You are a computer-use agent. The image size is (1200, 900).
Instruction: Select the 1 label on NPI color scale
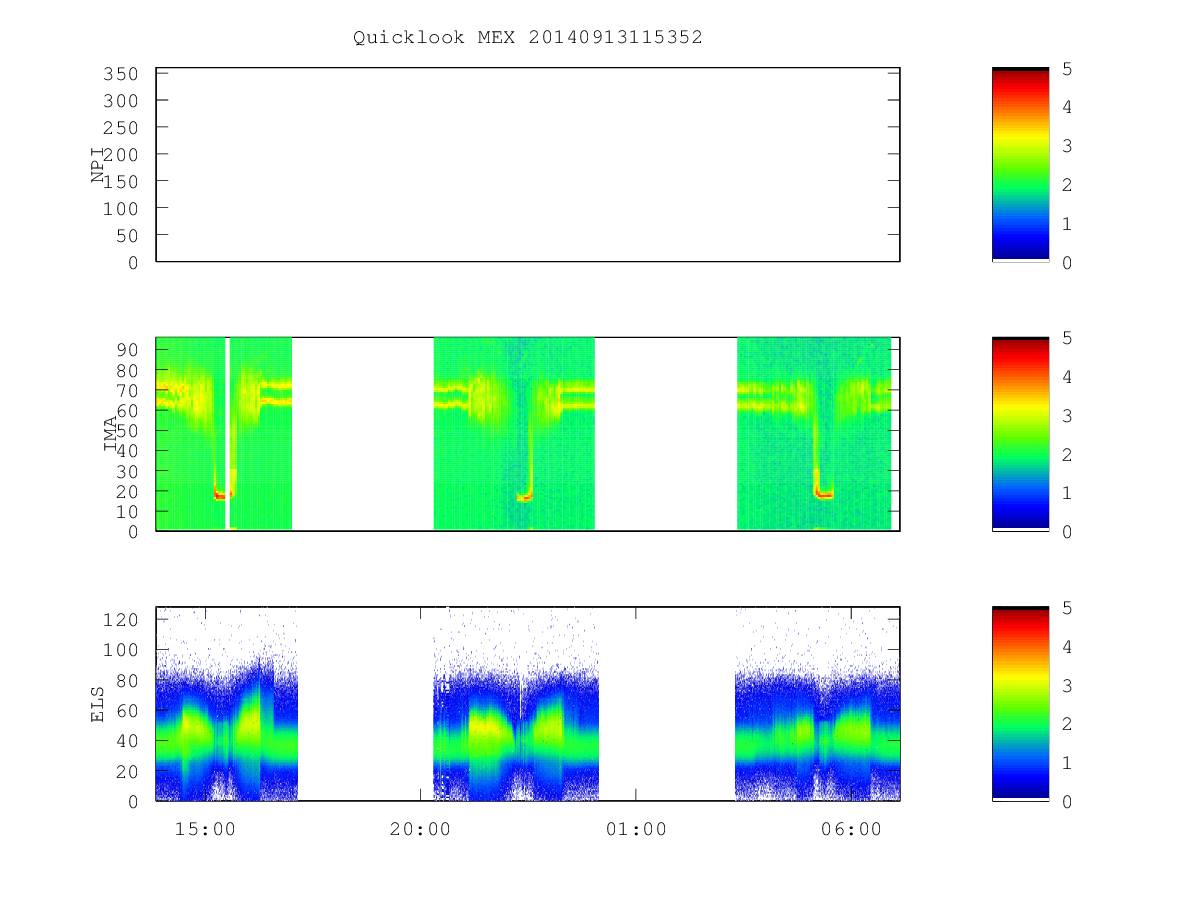coord(1067,224)
